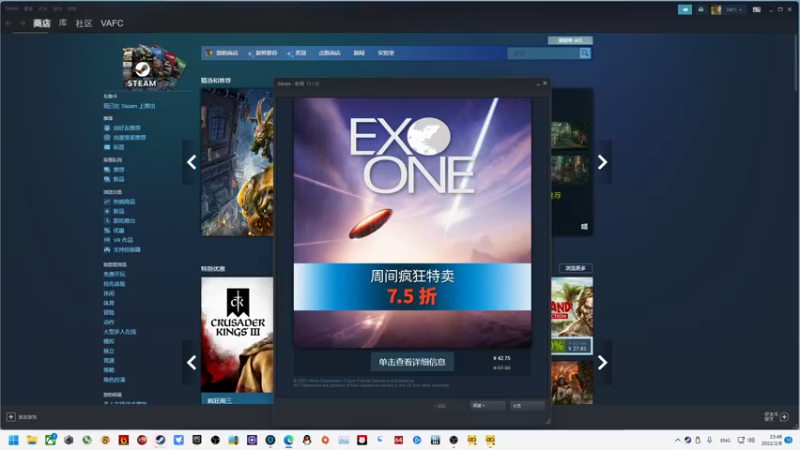
Task: Click the close button in the news dialog footer
Action: click(x=528, y=406)
